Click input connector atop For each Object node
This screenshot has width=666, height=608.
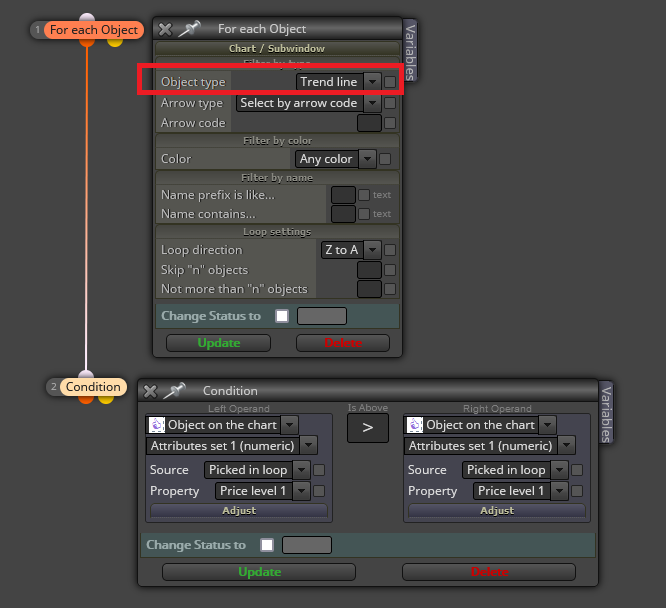(x=87, y=17)
